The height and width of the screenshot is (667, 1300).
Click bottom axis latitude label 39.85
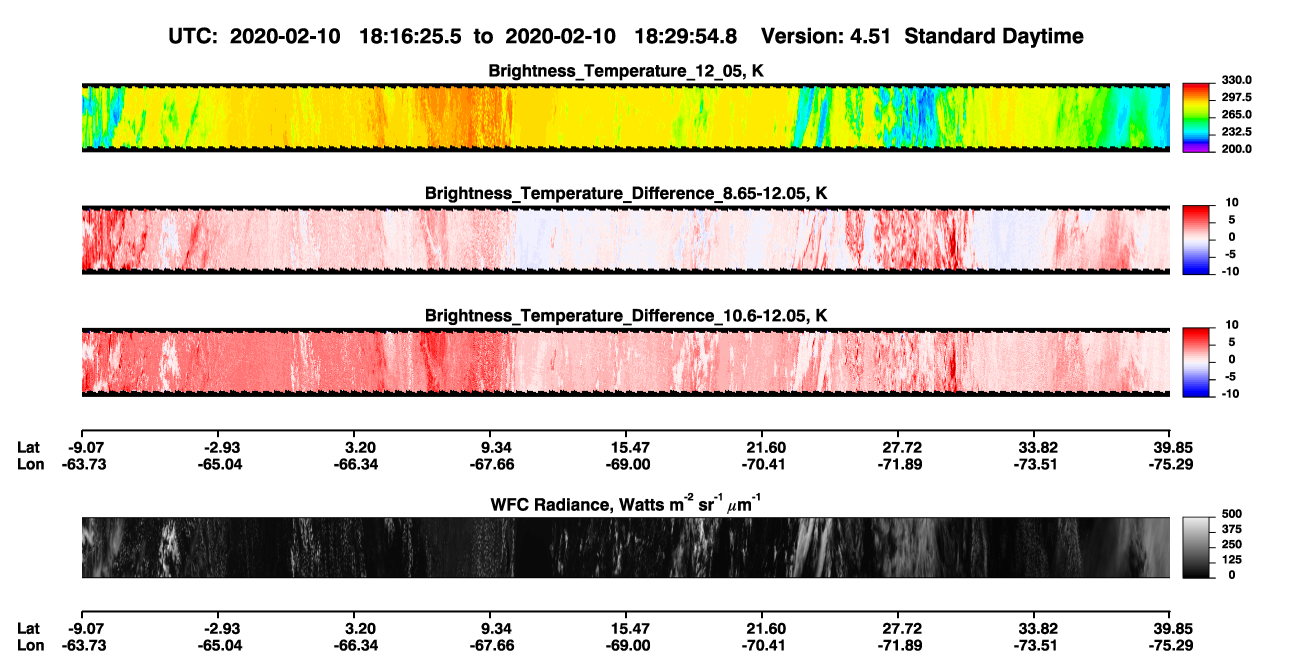pos(1171,628)
